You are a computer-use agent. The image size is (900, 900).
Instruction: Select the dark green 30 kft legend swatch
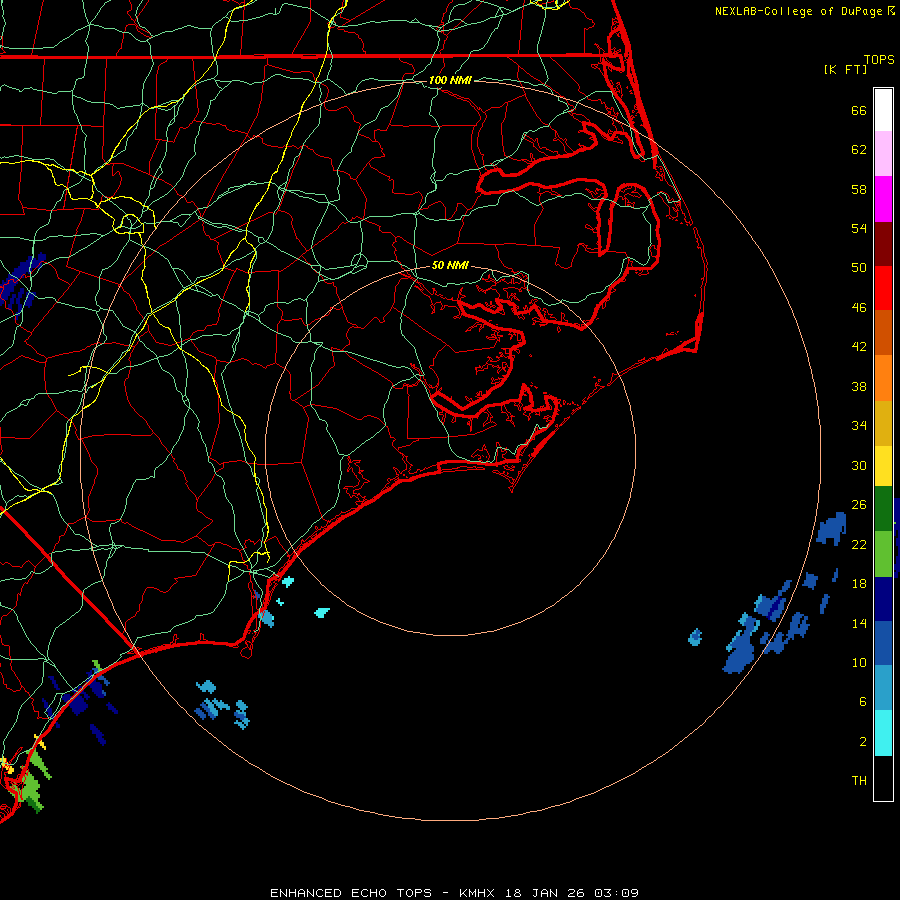pyautogui.click(x=883, y=509)
